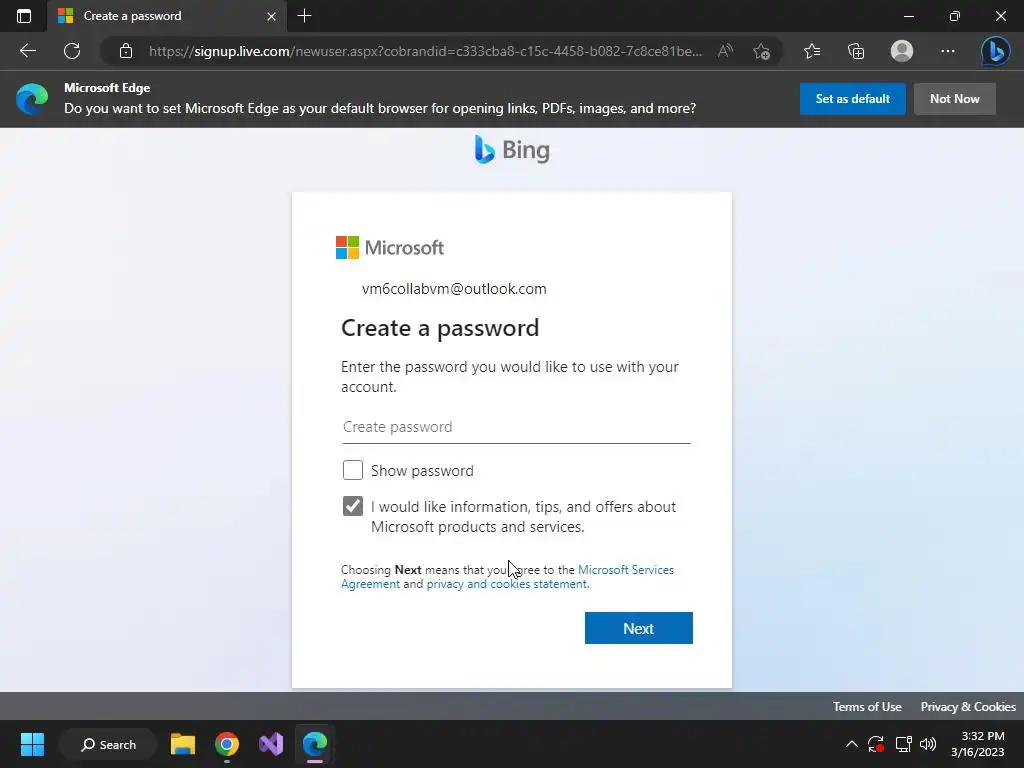The image size is (1024, 768).
Task: Open the browser profile avatar
Action: coord(902,51)
